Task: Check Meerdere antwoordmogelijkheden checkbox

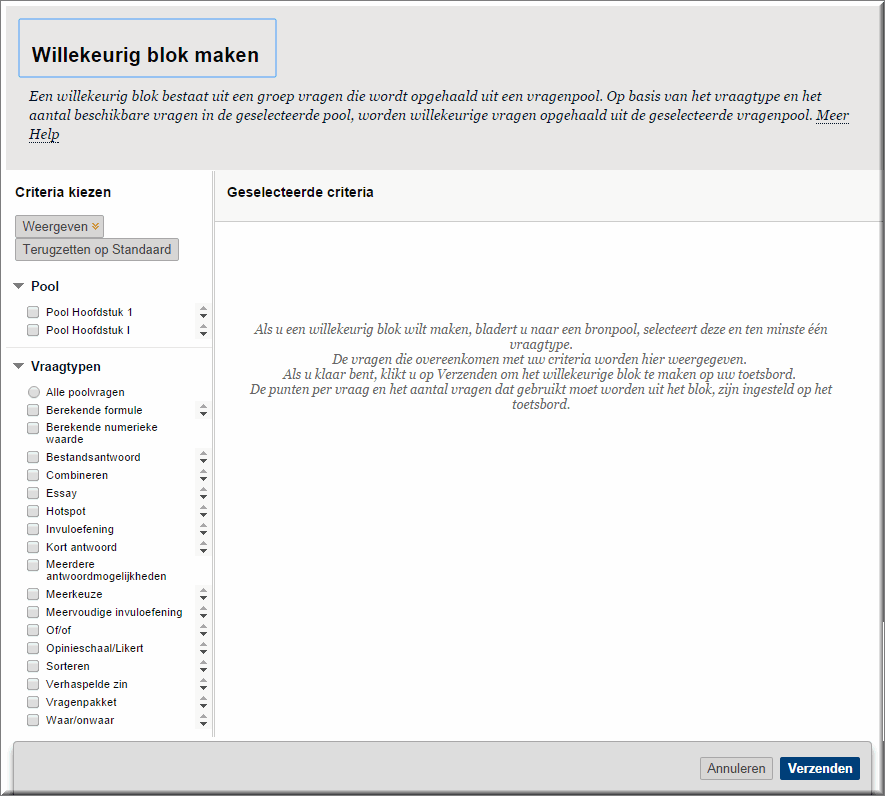Action: pyautogui.click(x=33, y=565)
